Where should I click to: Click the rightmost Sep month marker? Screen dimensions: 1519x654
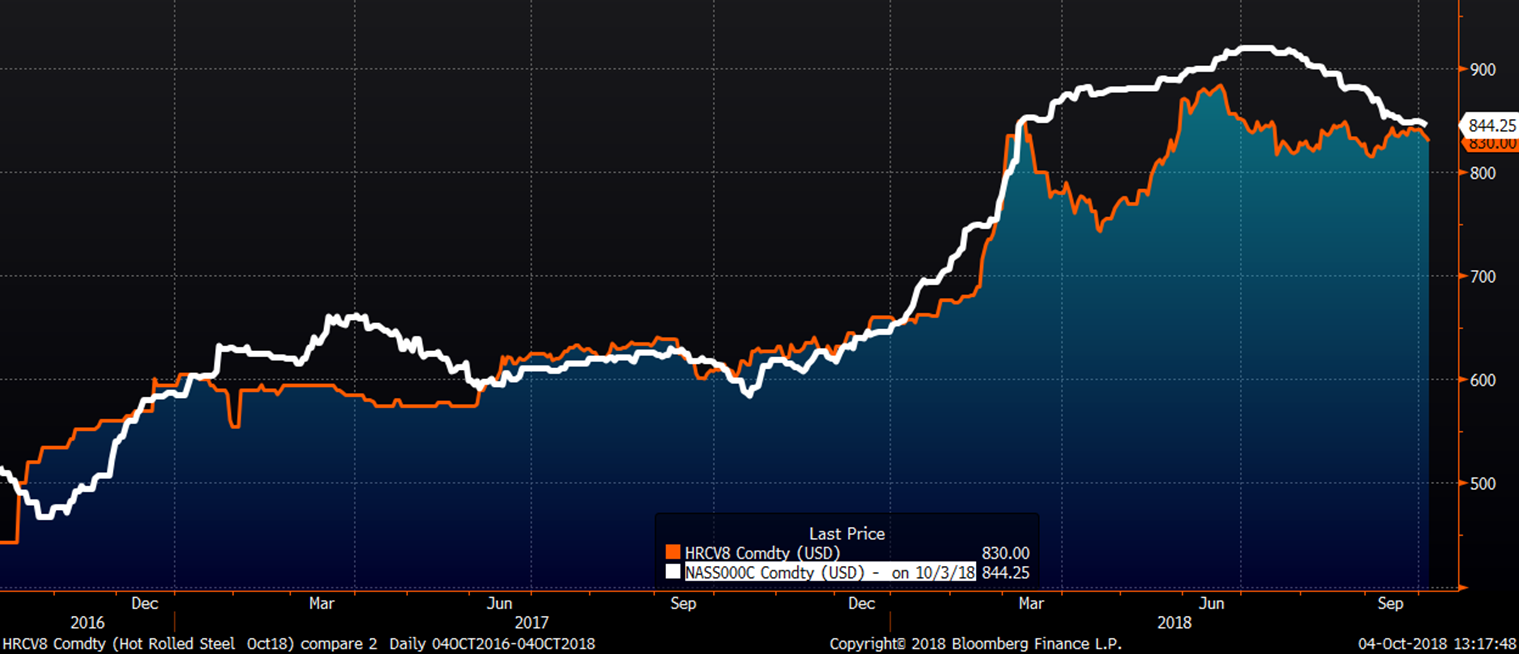coord(1390,604)
